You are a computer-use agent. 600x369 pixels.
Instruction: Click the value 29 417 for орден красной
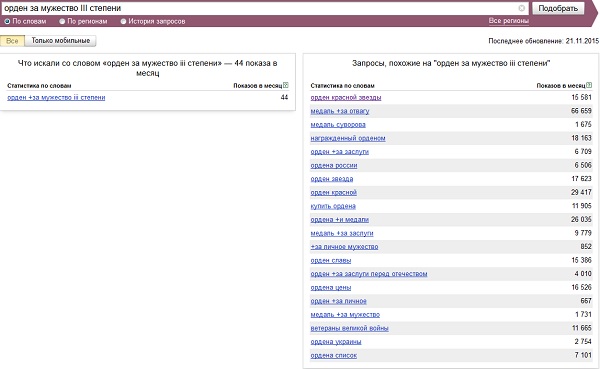[581, 193]
